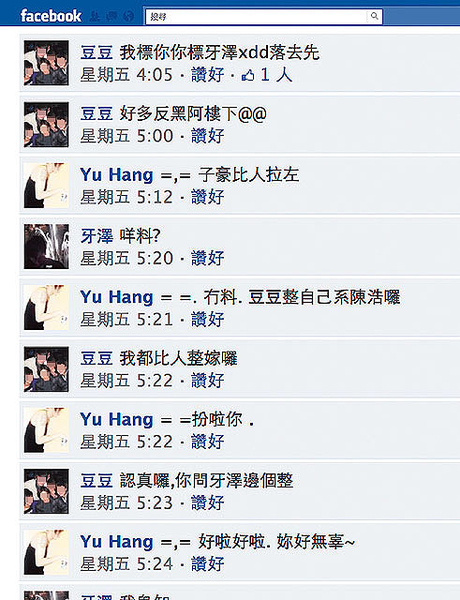
Task: Like the 5:24 comment via 讚好
Action: pos(207,564)
